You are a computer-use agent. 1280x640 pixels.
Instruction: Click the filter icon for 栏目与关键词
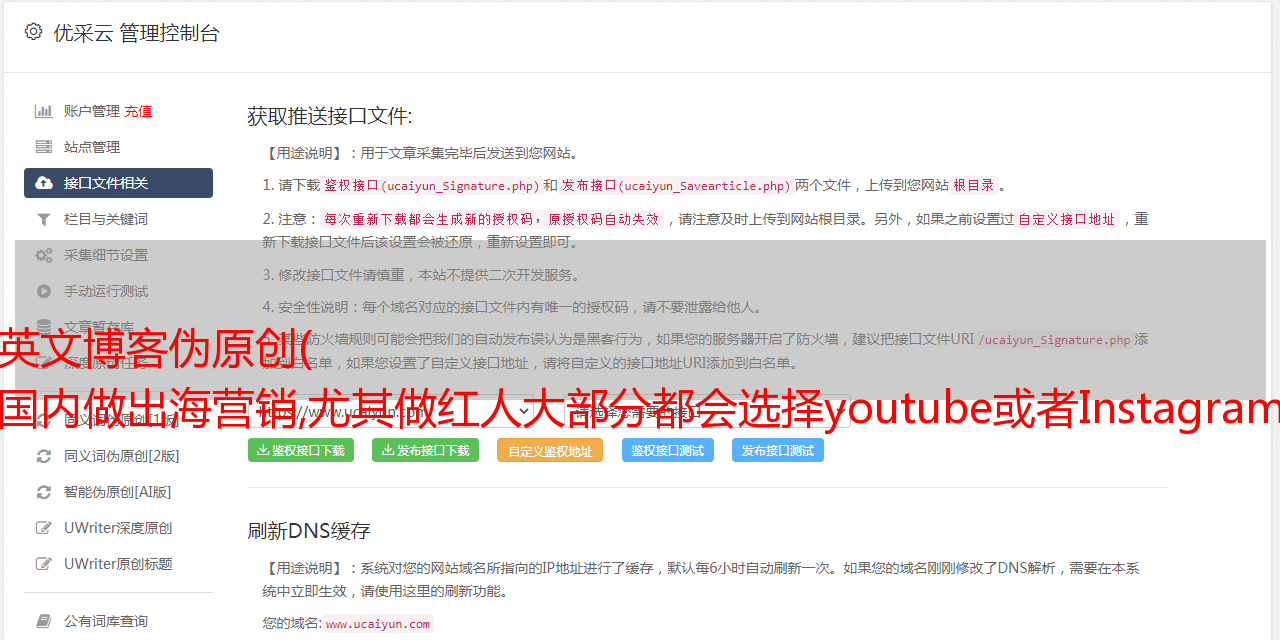44,219
